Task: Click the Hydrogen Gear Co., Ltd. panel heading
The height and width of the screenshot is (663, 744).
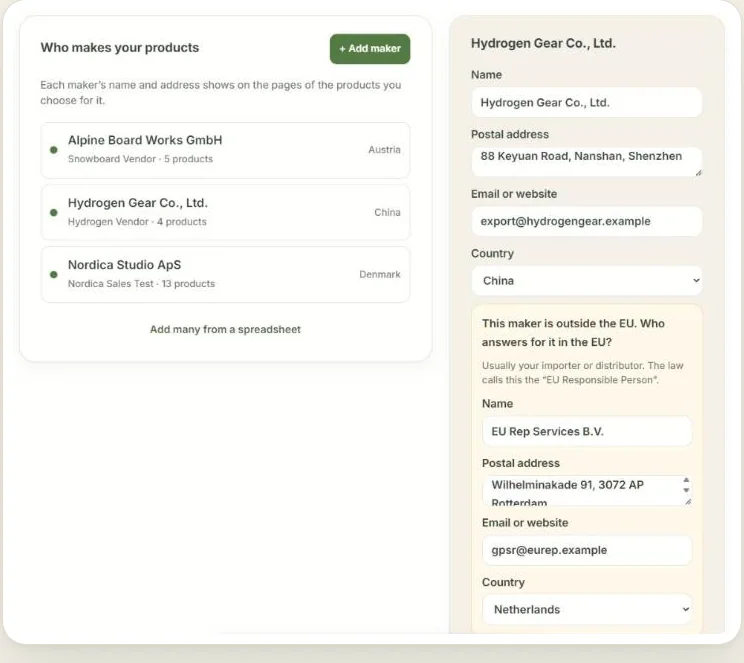Action: tap(543, 43)
